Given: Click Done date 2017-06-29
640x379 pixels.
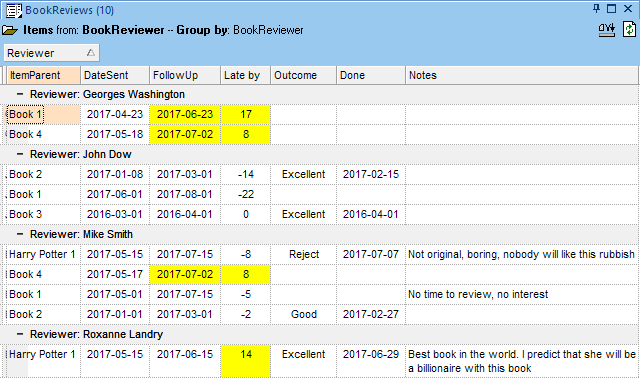Looking at the screenshot, I should click(x=371, y=361).
